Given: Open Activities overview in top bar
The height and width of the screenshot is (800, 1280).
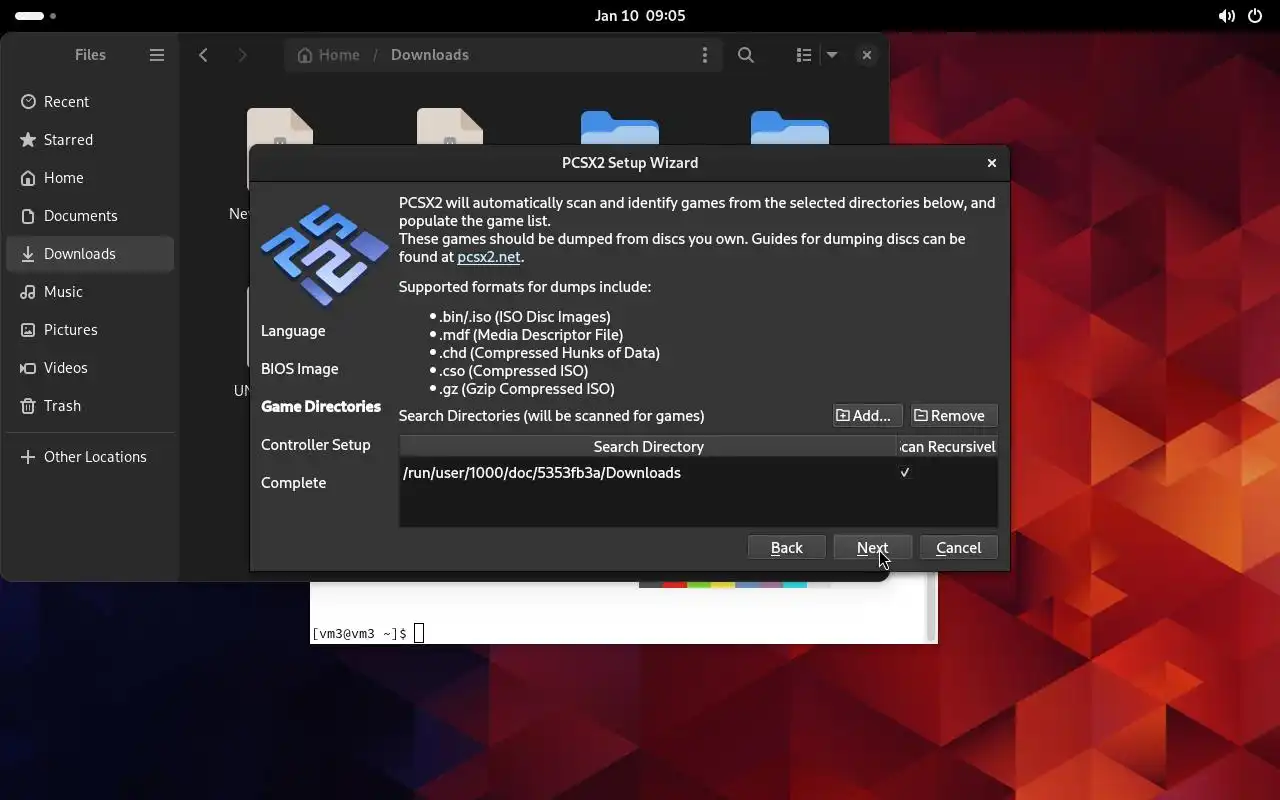Looking at the screenshot, I should tap(36, 16).
